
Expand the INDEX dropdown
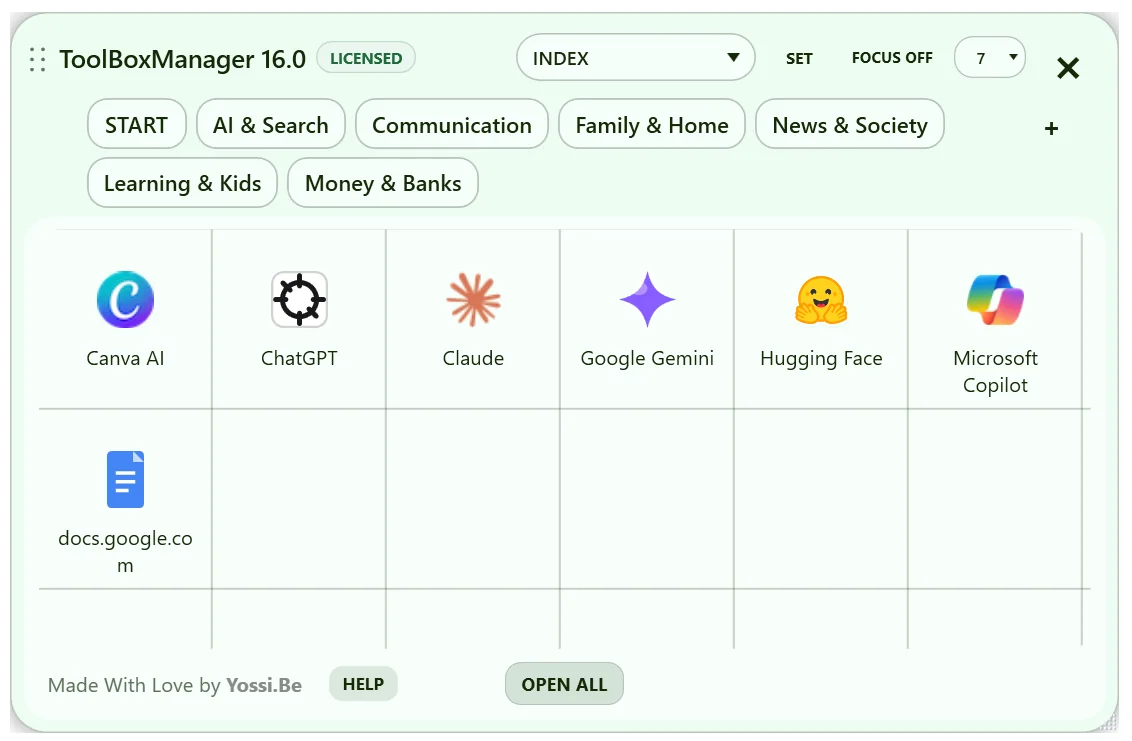(635, 58)
